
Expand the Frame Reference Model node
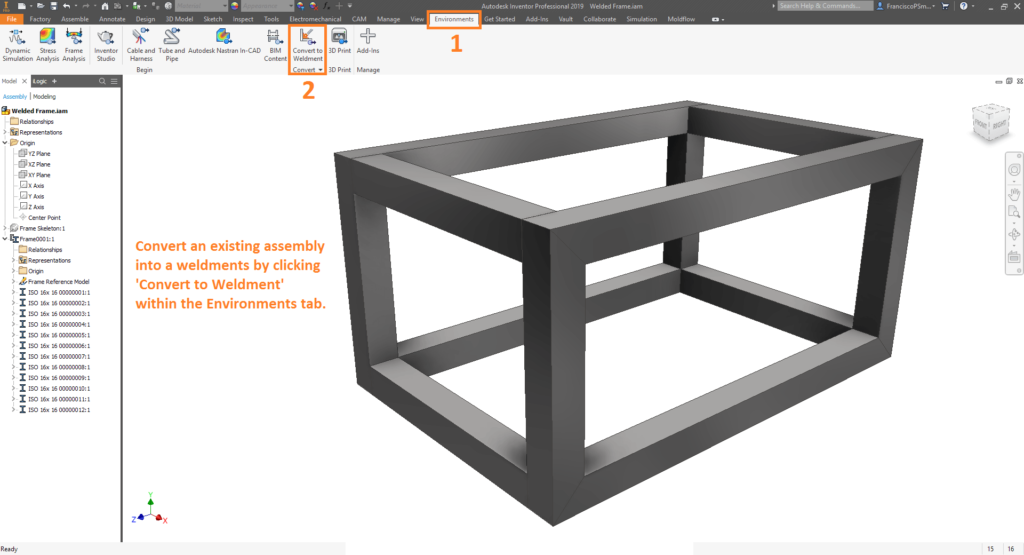coord(14,281)
